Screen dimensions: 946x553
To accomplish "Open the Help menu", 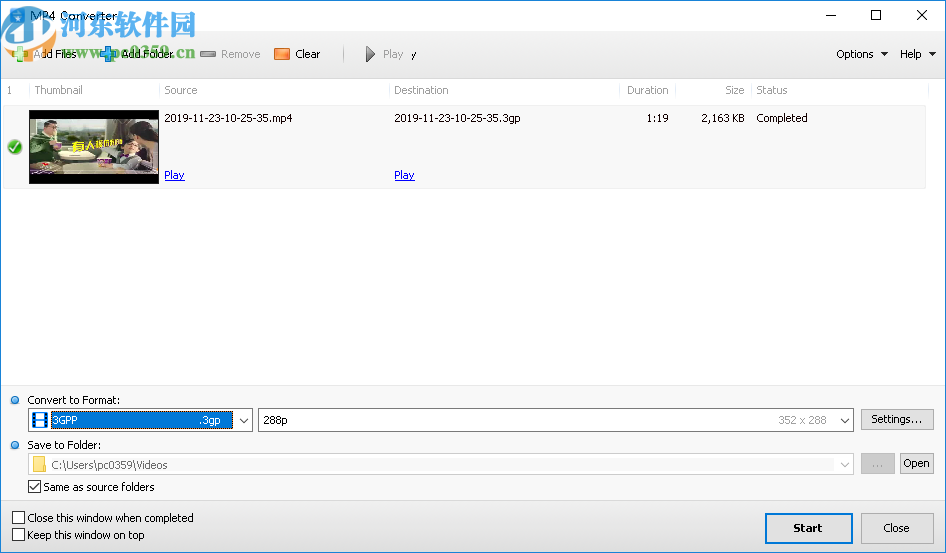I will coord(917,54).
